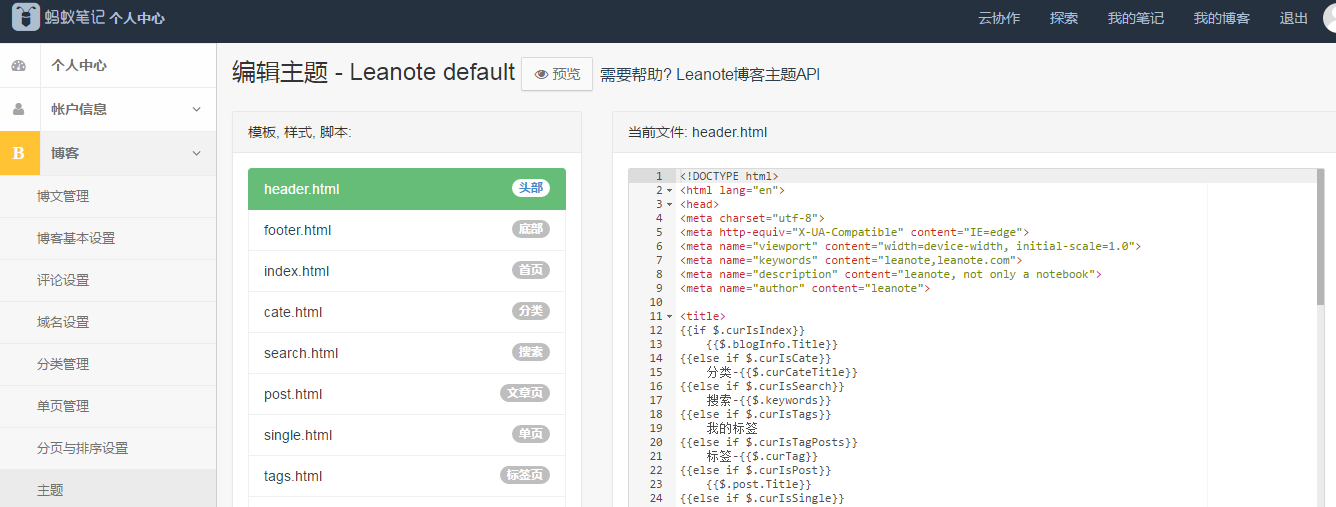Open 博文管理 in the sidebar

pos(108,196)
